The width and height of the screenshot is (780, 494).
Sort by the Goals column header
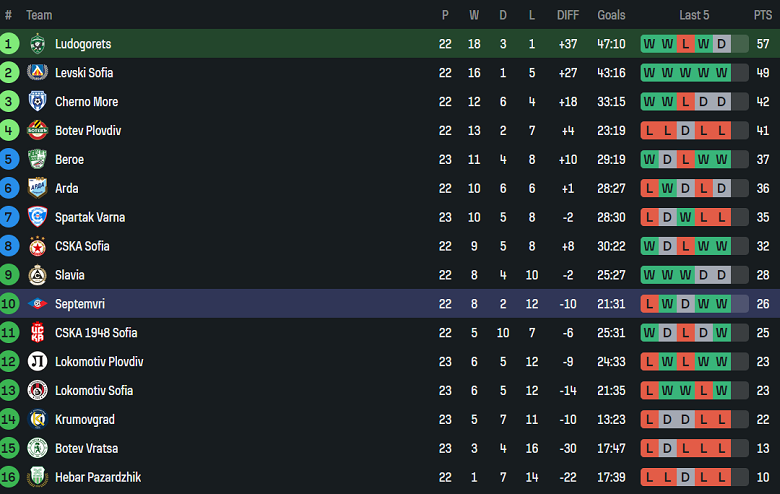[x=611, y=15]
